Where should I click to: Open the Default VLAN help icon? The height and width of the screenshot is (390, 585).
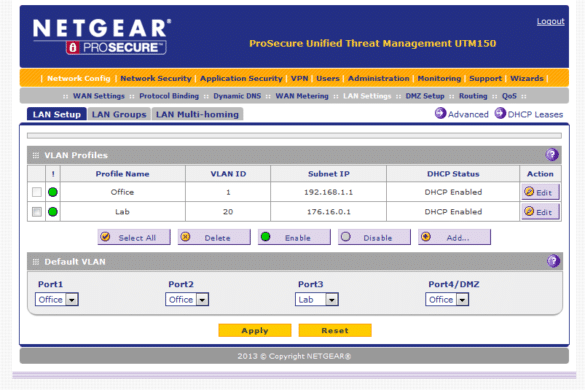click(553, 261)
